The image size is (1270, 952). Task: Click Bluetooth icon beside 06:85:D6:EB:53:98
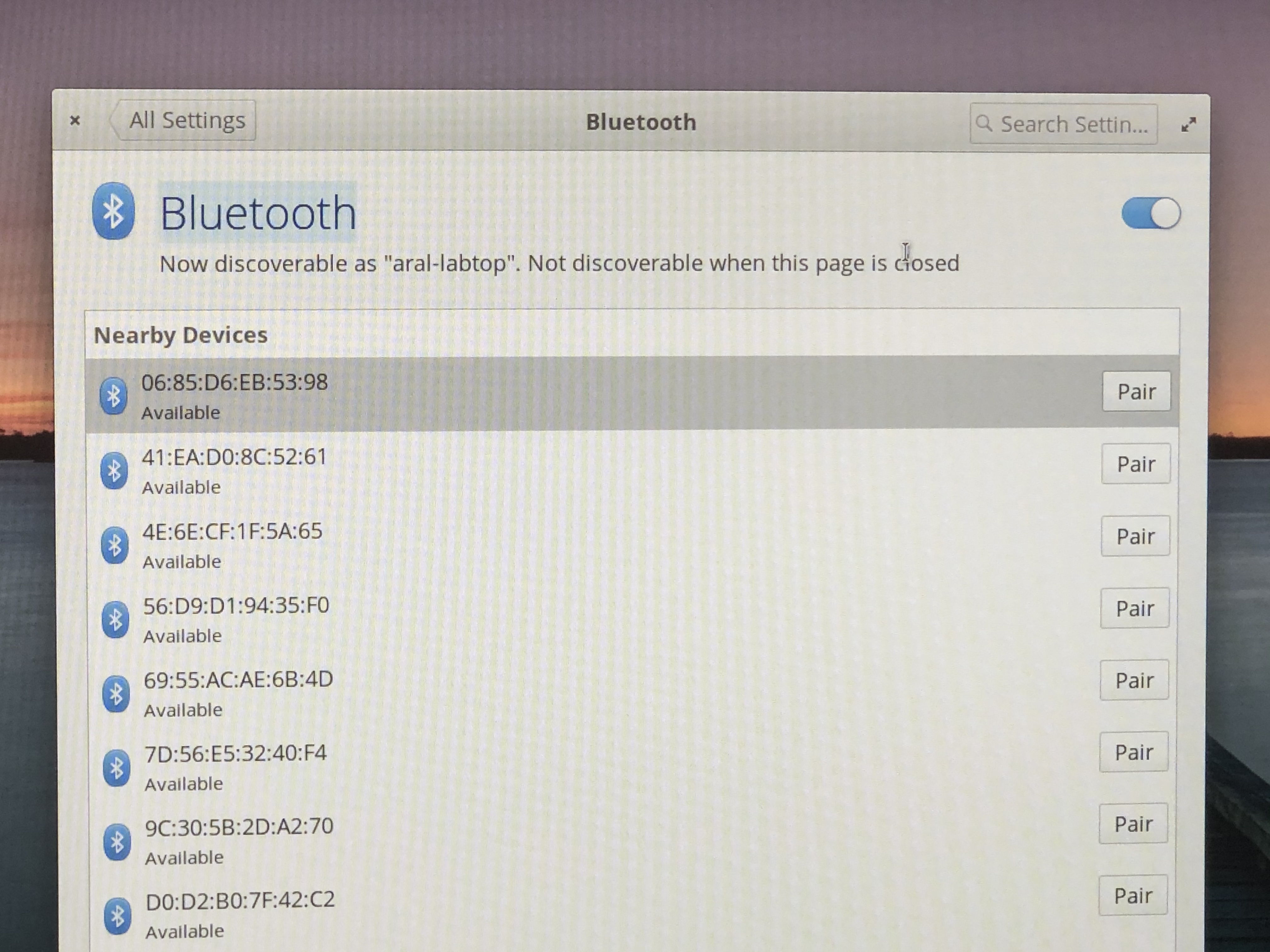click(113, 395)
